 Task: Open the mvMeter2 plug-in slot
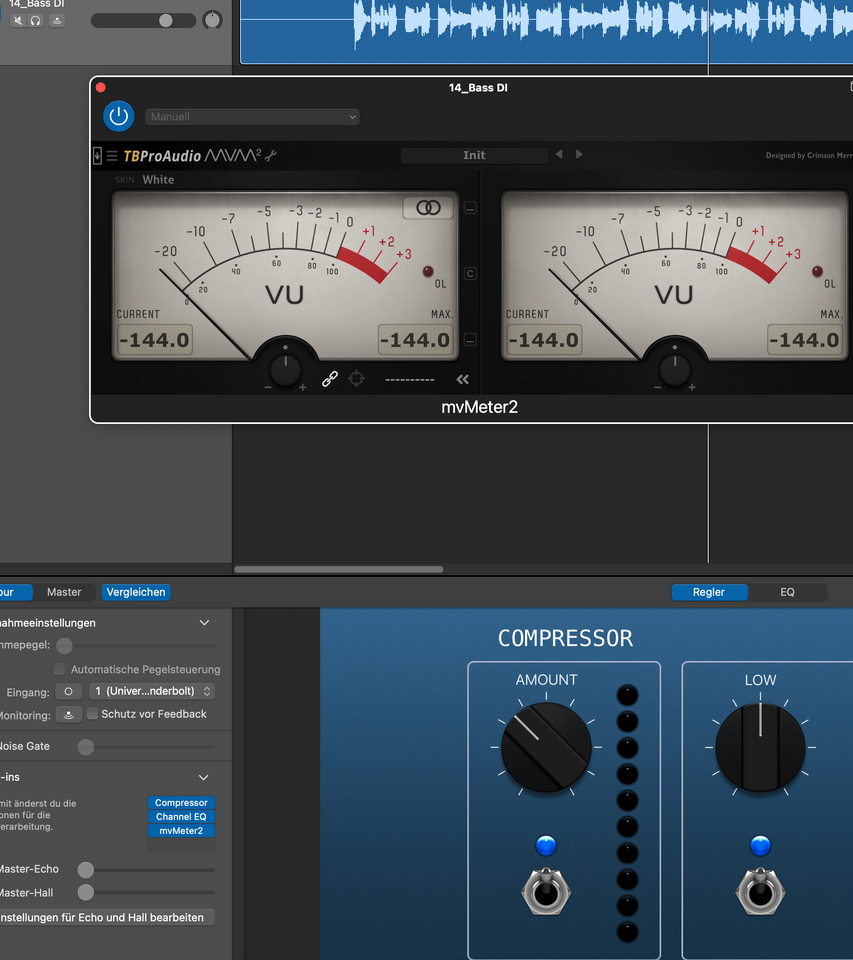[181, 831]
